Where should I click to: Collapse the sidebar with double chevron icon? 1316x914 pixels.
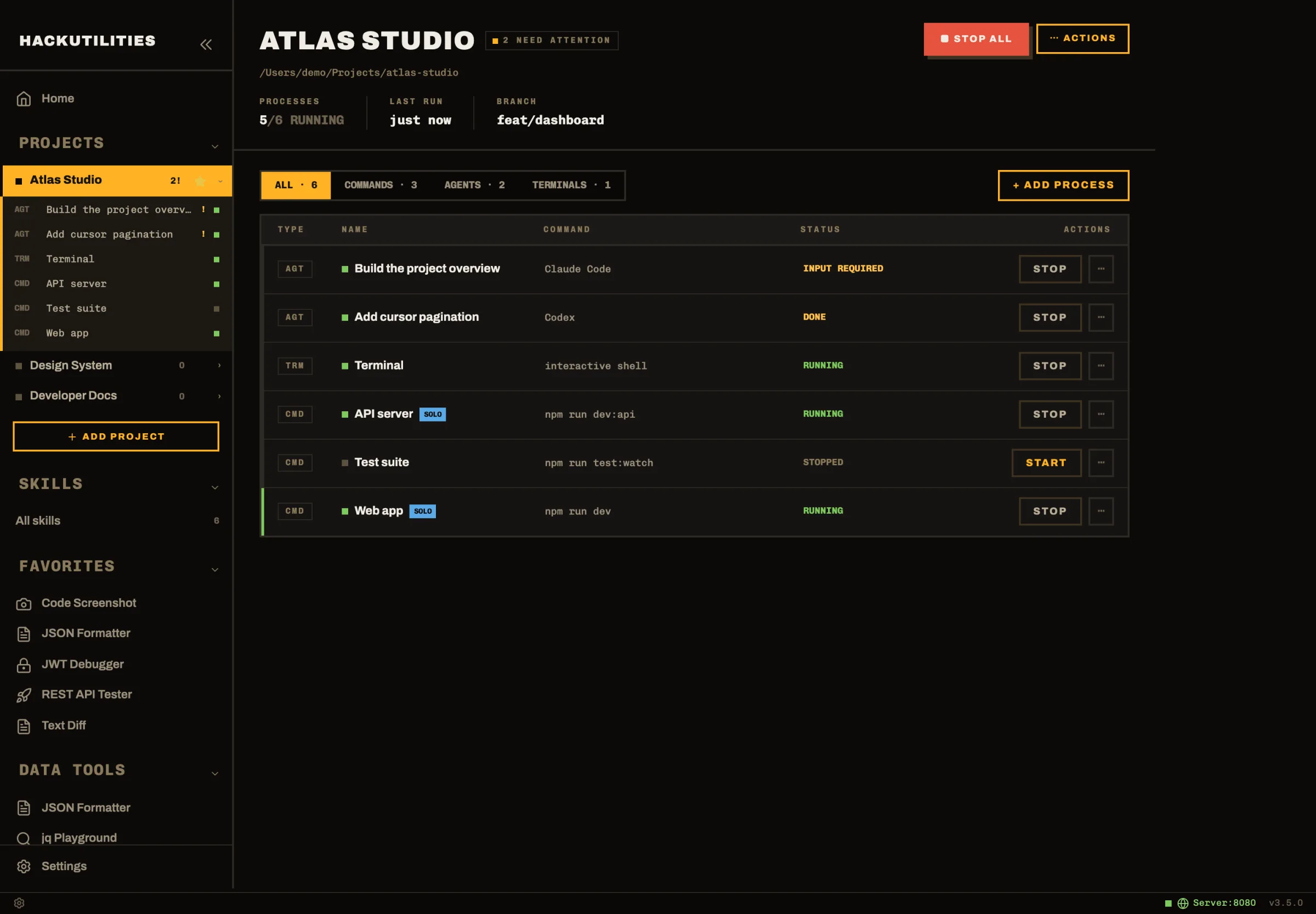tap(206, 44)
